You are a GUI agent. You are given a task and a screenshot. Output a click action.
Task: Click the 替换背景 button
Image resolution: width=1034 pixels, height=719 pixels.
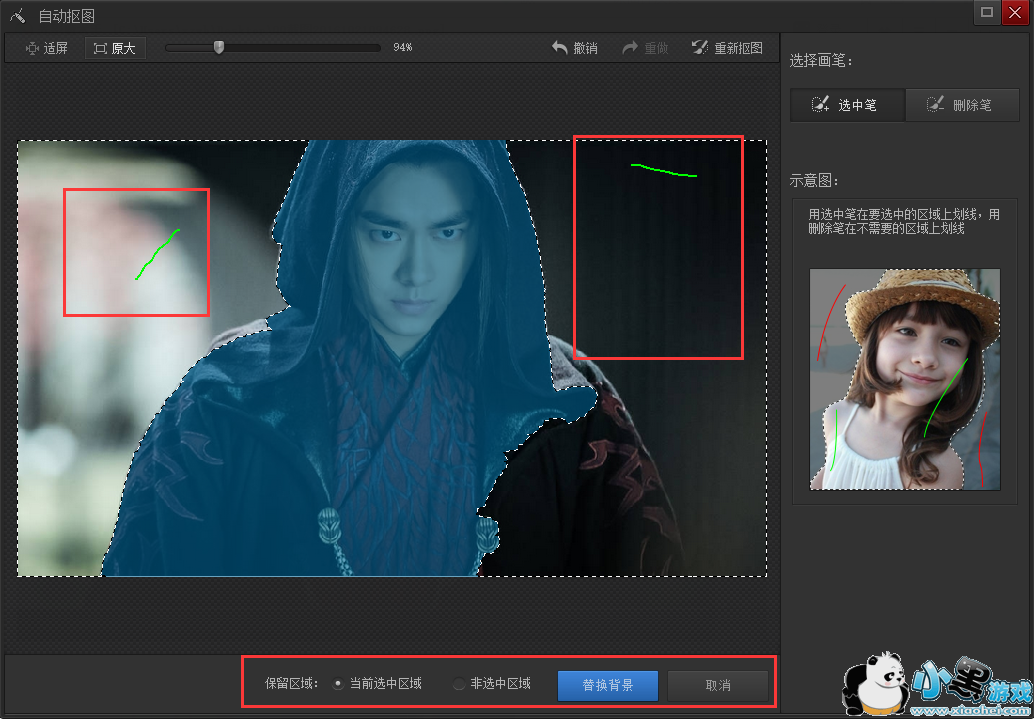(607, 685)
